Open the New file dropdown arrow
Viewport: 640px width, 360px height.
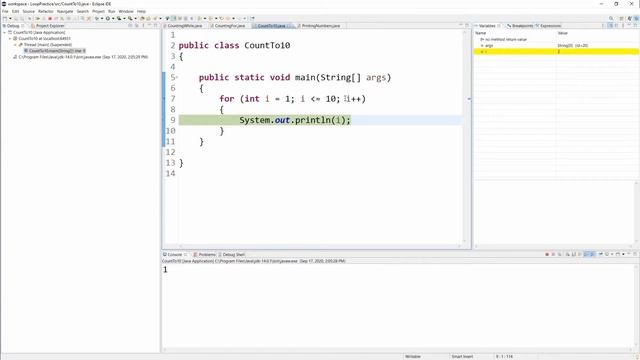click(10, 18)
